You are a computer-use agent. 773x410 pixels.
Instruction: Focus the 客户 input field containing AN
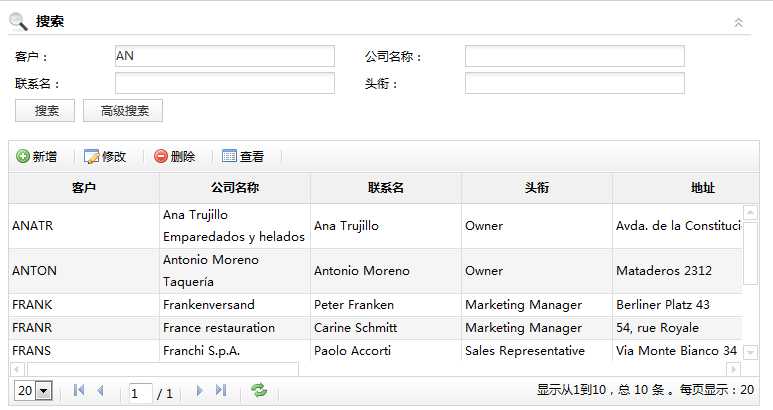(x=225, y=56)
